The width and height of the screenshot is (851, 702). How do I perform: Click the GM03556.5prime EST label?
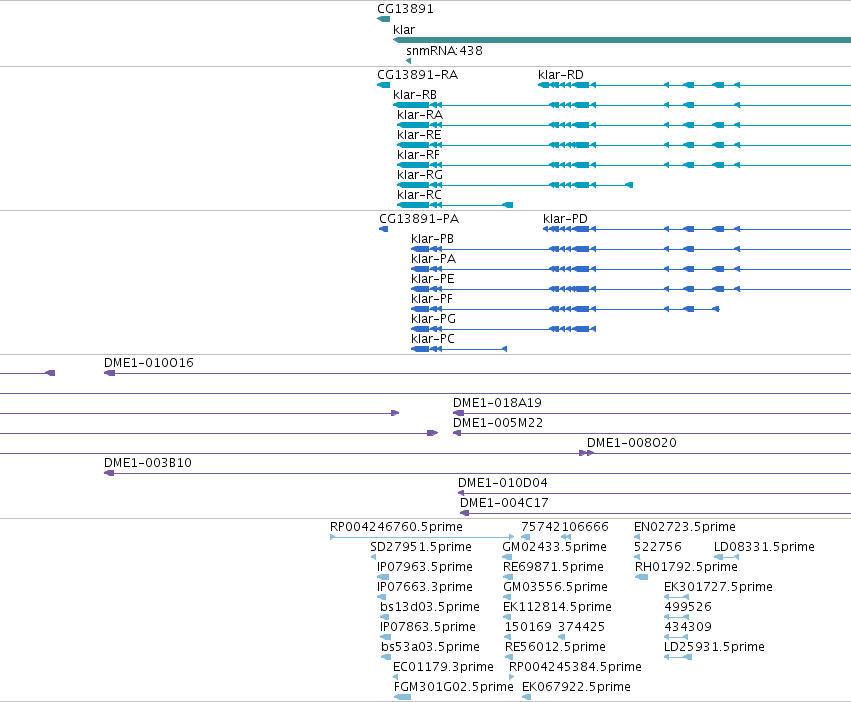555,587
